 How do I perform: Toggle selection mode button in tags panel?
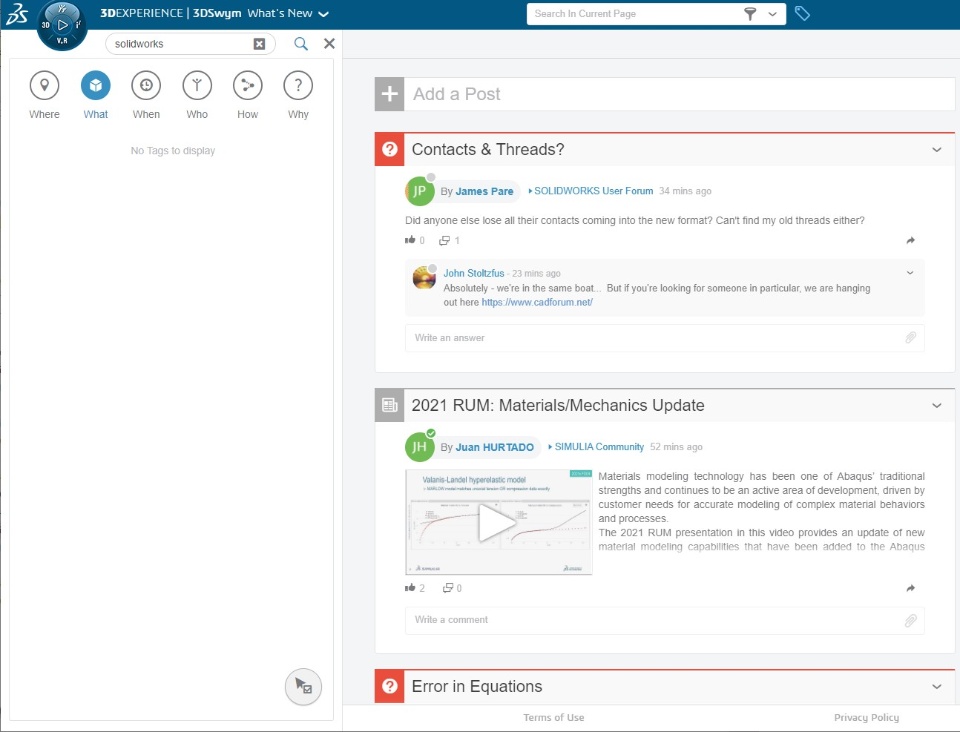pos(303,687)
